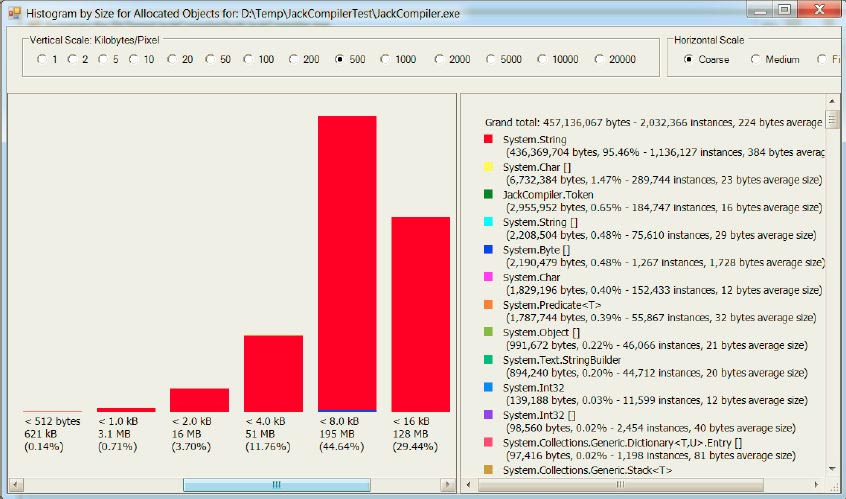
Task: Click the histogram pane's right scroll arrow
Action: click(447, 484)
